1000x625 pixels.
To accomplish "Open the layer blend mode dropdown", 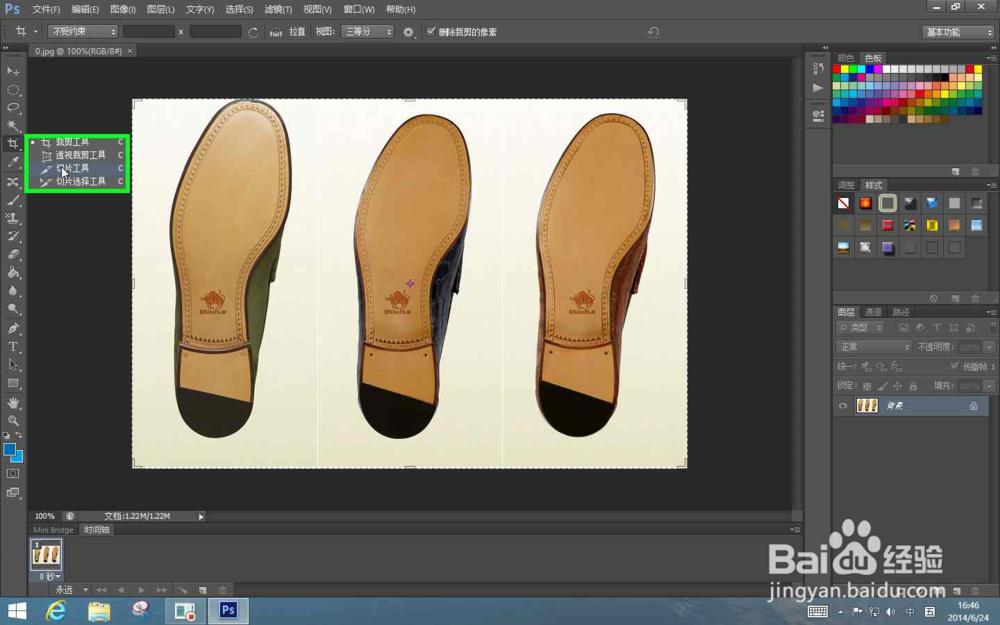I will point(873,346).
